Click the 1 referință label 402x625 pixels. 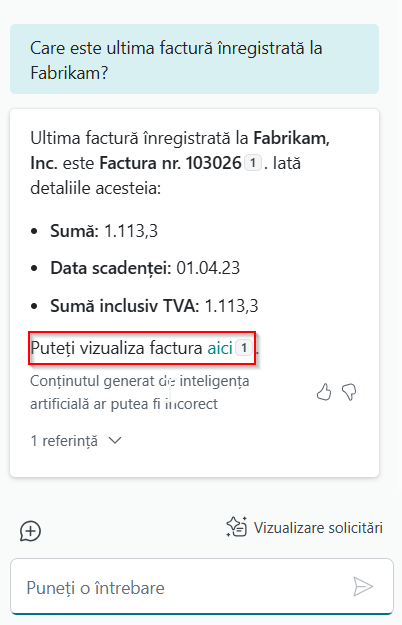[64, 441]
